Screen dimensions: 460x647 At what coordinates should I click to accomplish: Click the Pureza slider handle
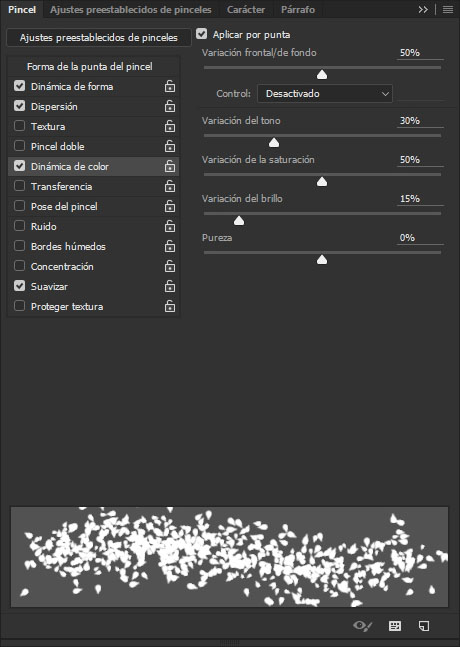(x=322, y=260)
